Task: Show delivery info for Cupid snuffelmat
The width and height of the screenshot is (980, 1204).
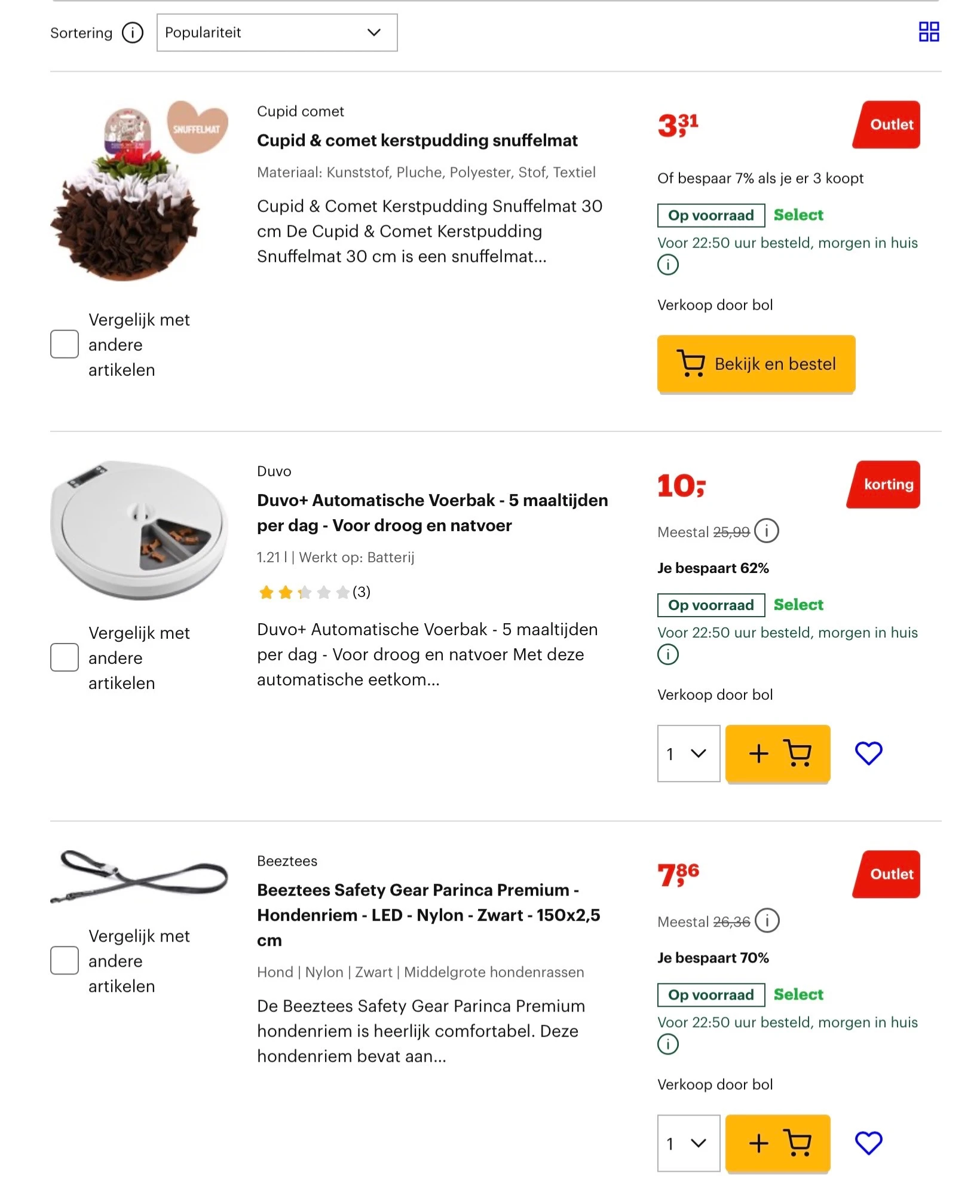Action: tap(667, 264)
